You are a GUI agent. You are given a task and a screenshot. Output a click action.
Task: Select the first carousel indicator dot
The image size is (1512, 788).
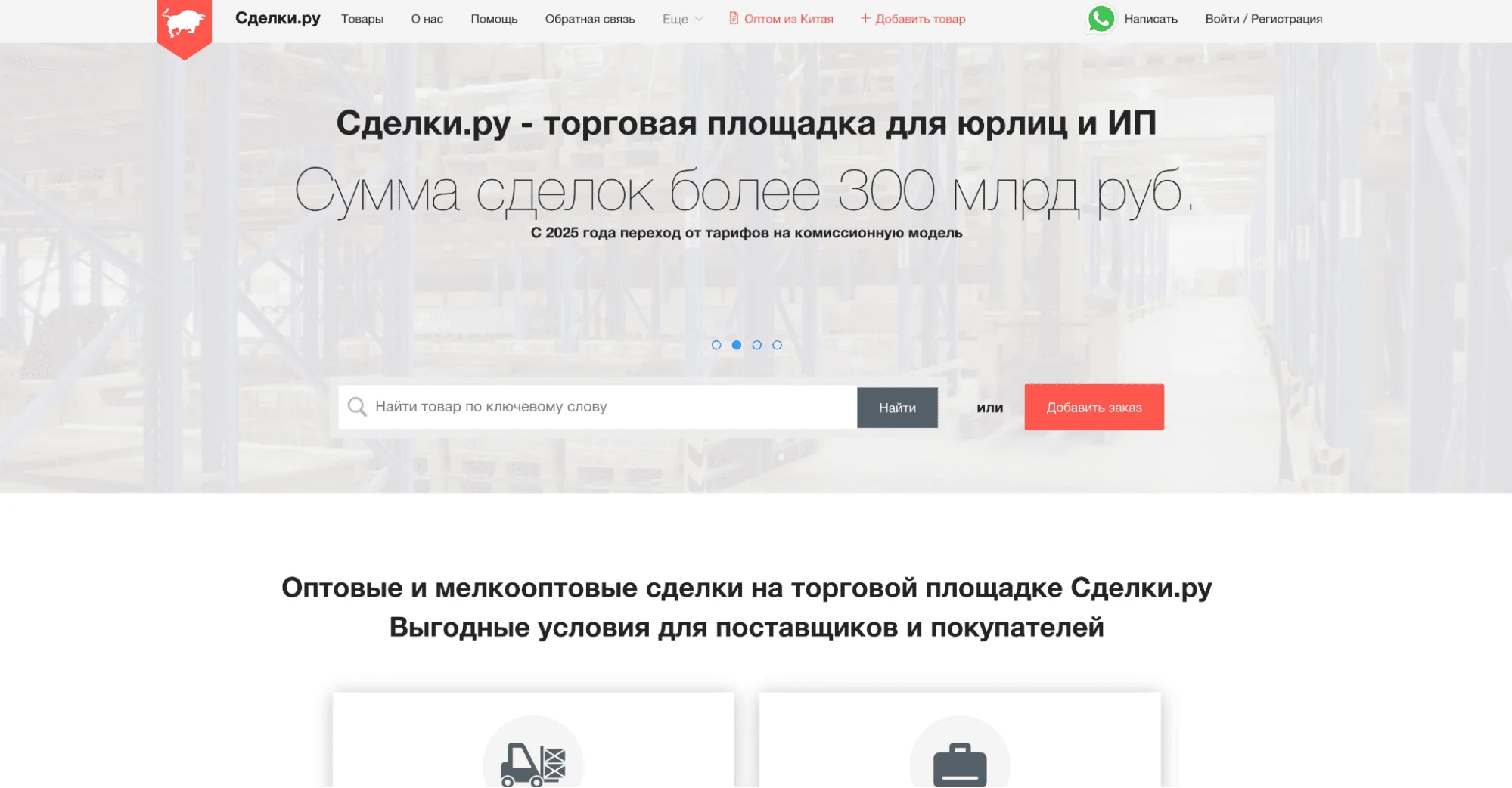click(x=716, y=346)
